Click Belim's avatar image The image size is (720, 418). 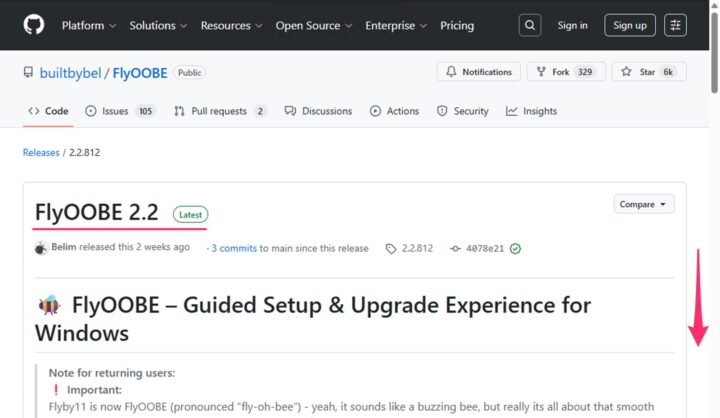coord(41,248)
